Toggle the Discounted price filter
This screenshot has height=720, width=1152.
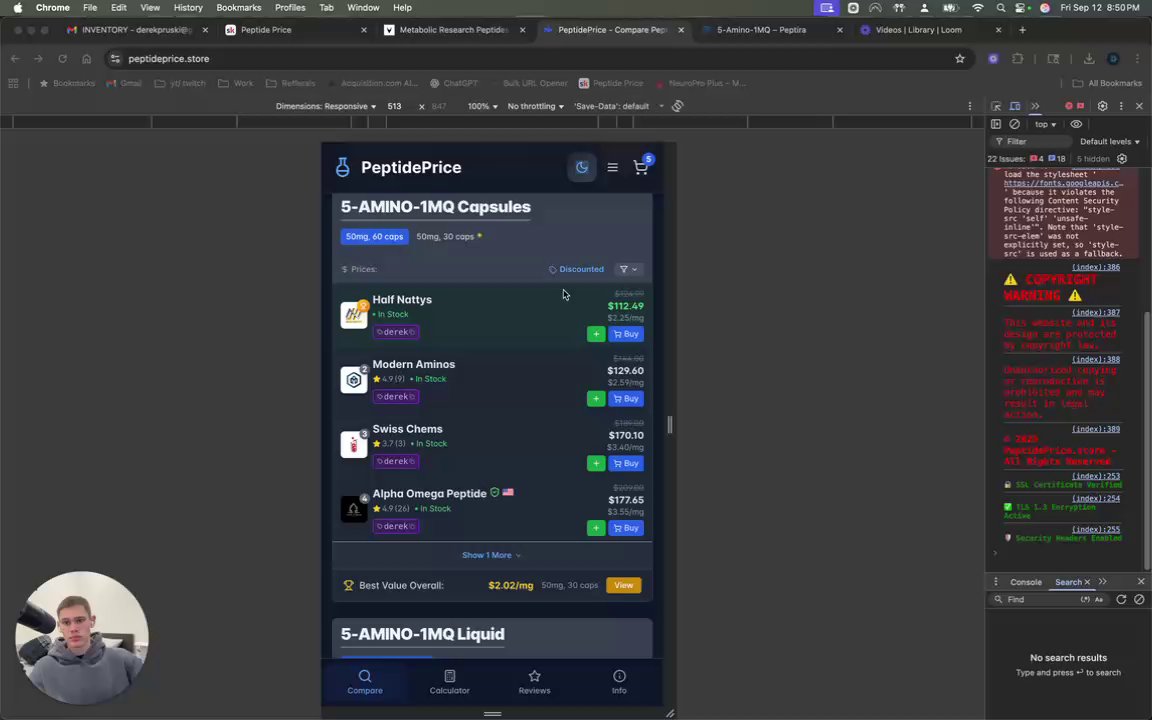tap(577, 270)
